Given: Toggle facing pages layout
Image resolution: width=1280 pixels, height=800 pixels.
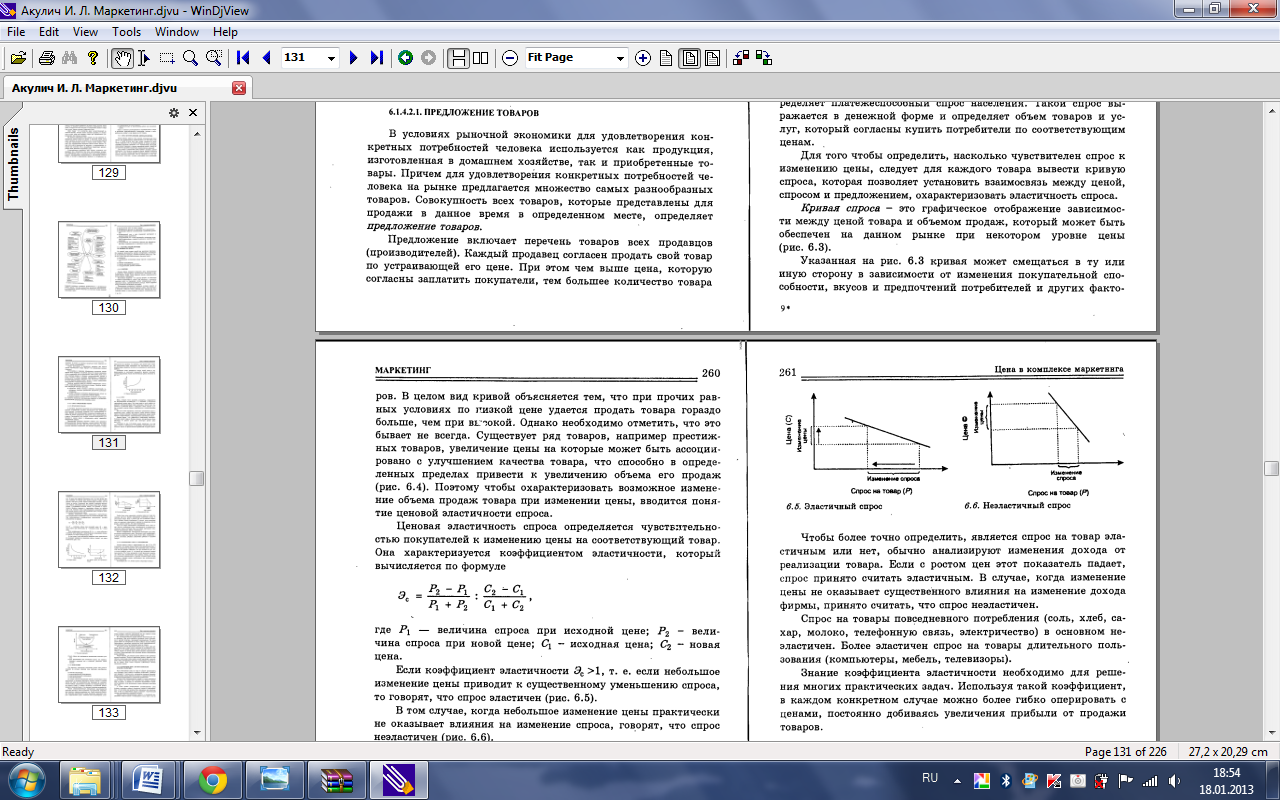Looking at the screenshot, I should [x=480, y=58].
